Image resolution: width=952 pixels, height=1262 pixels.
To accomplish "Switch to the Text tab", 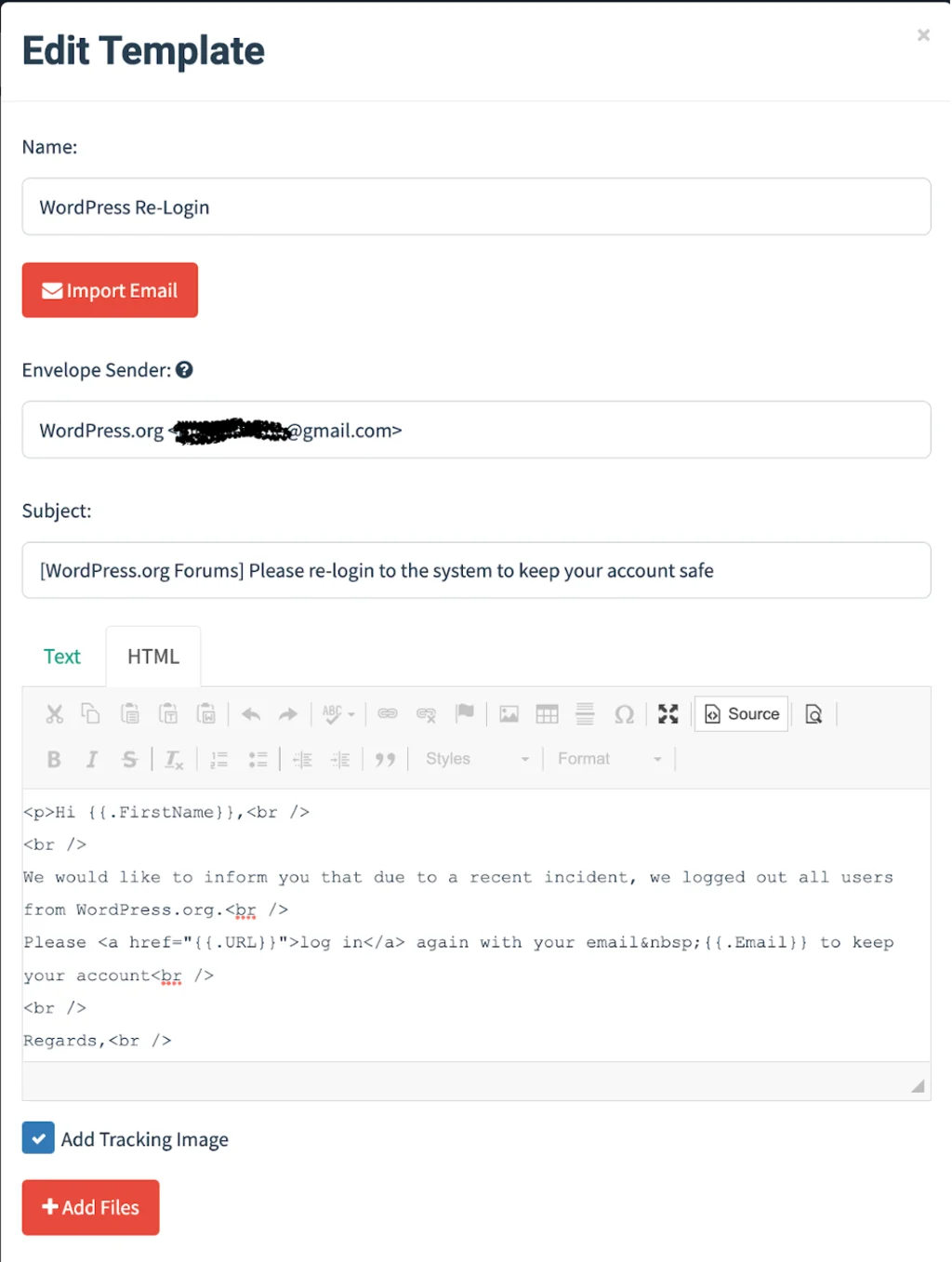I will (x=62, y=657).
